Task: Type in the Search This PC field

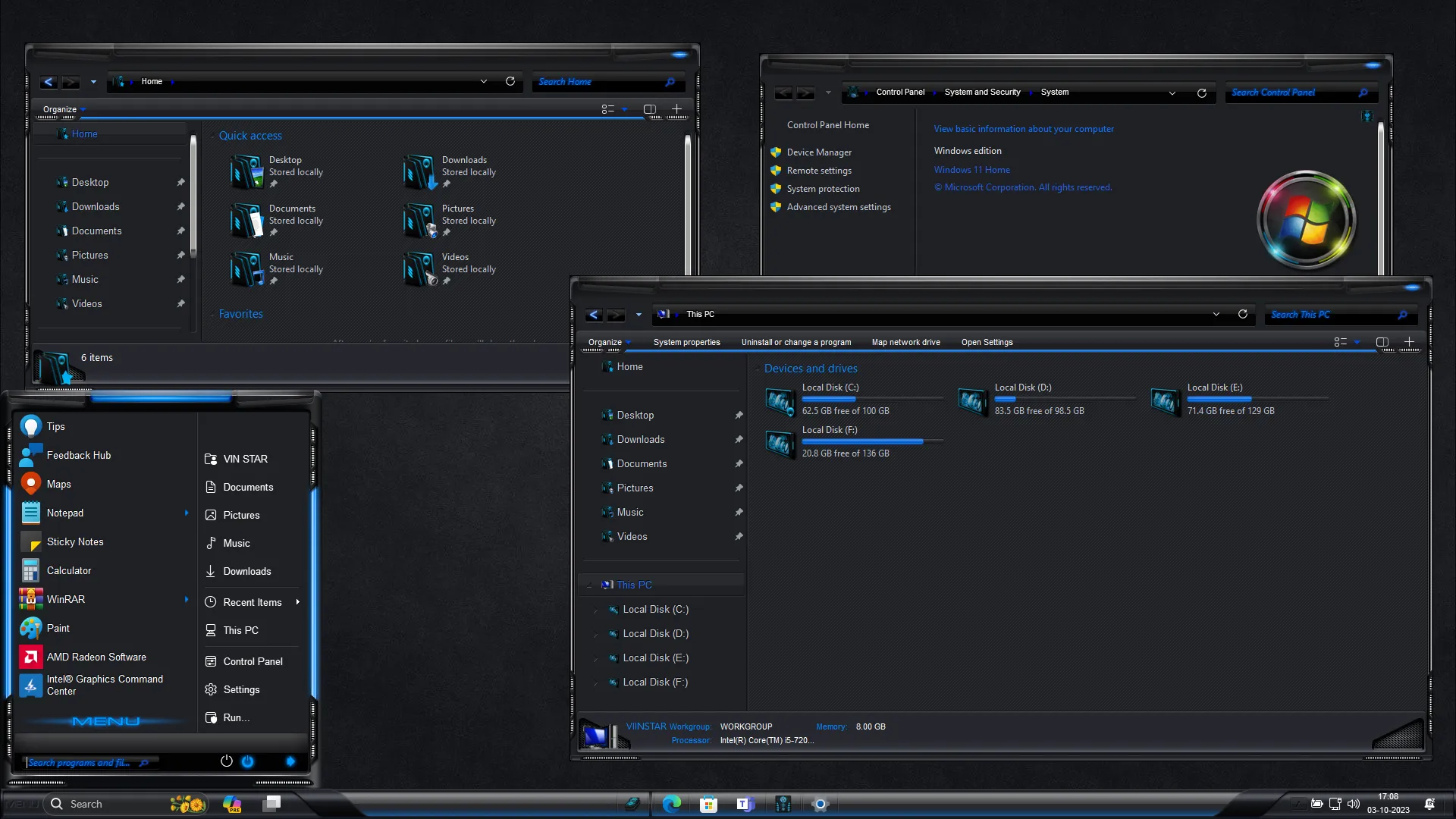Action: point(1335,314)
